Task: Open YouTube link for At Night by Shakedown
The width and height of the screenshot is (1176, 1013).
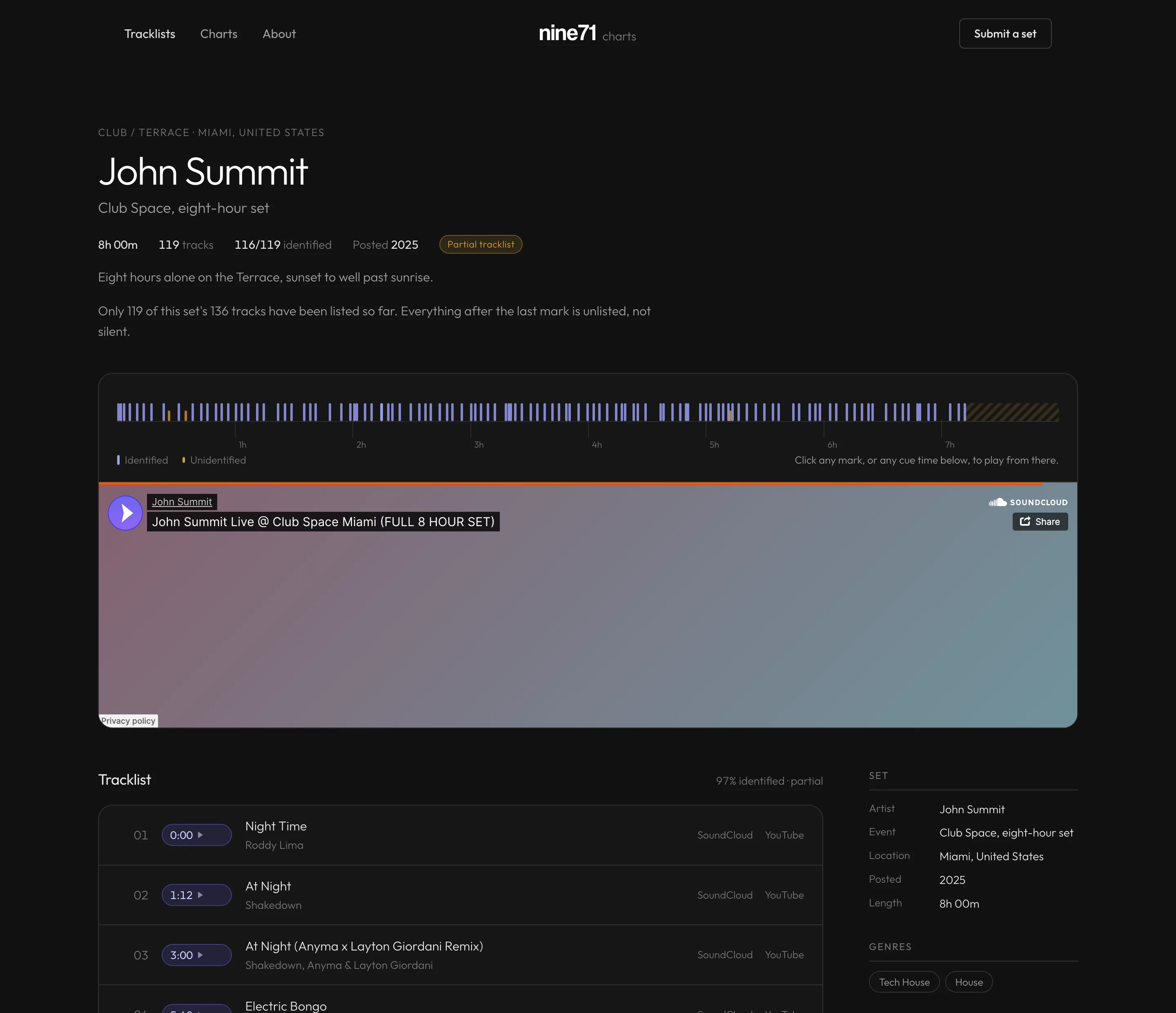Action: [784, 895]
